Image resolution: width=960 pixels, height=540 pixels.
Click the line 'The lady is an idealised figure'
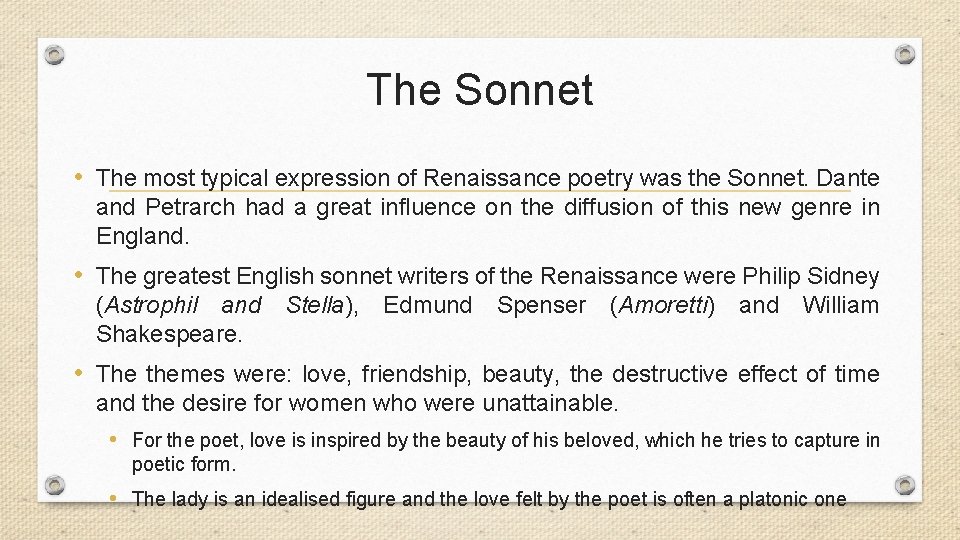coord(489,498)
